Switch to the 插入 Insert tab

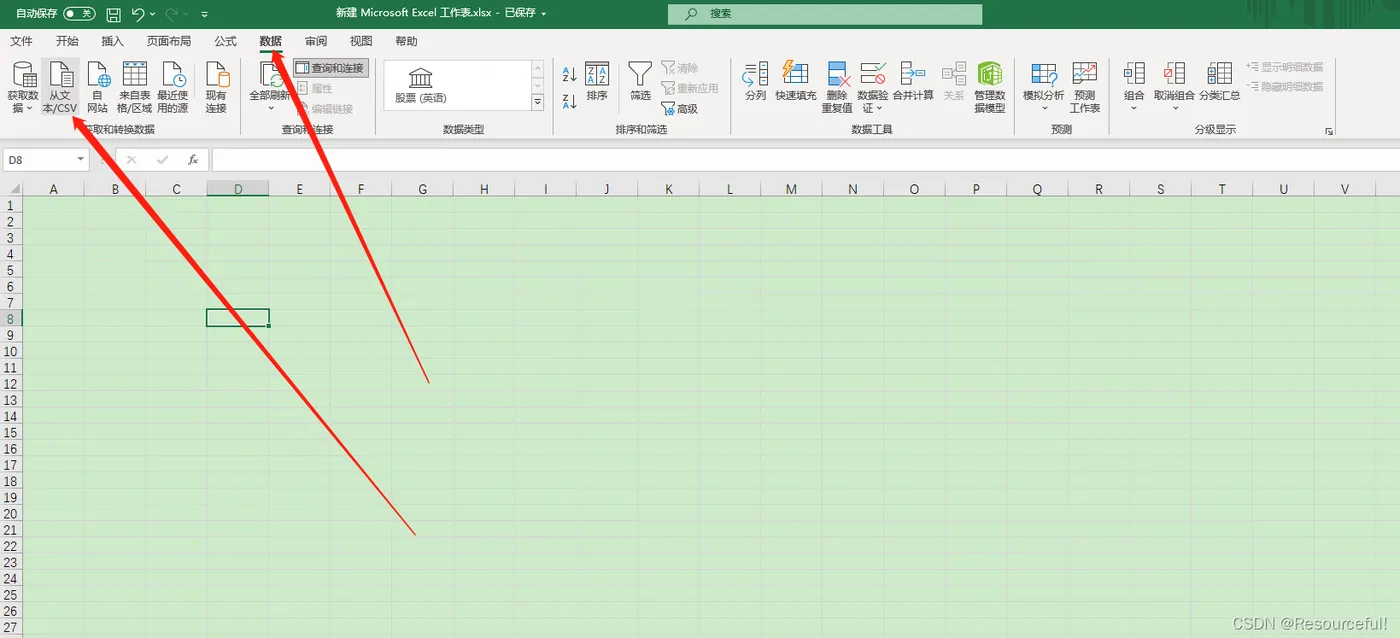click(x=113, y=41)
